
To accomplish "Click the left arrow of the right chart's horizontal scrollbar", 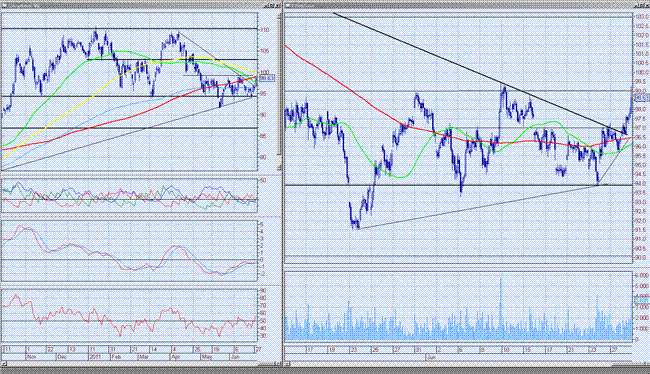I will pos(288,364).
